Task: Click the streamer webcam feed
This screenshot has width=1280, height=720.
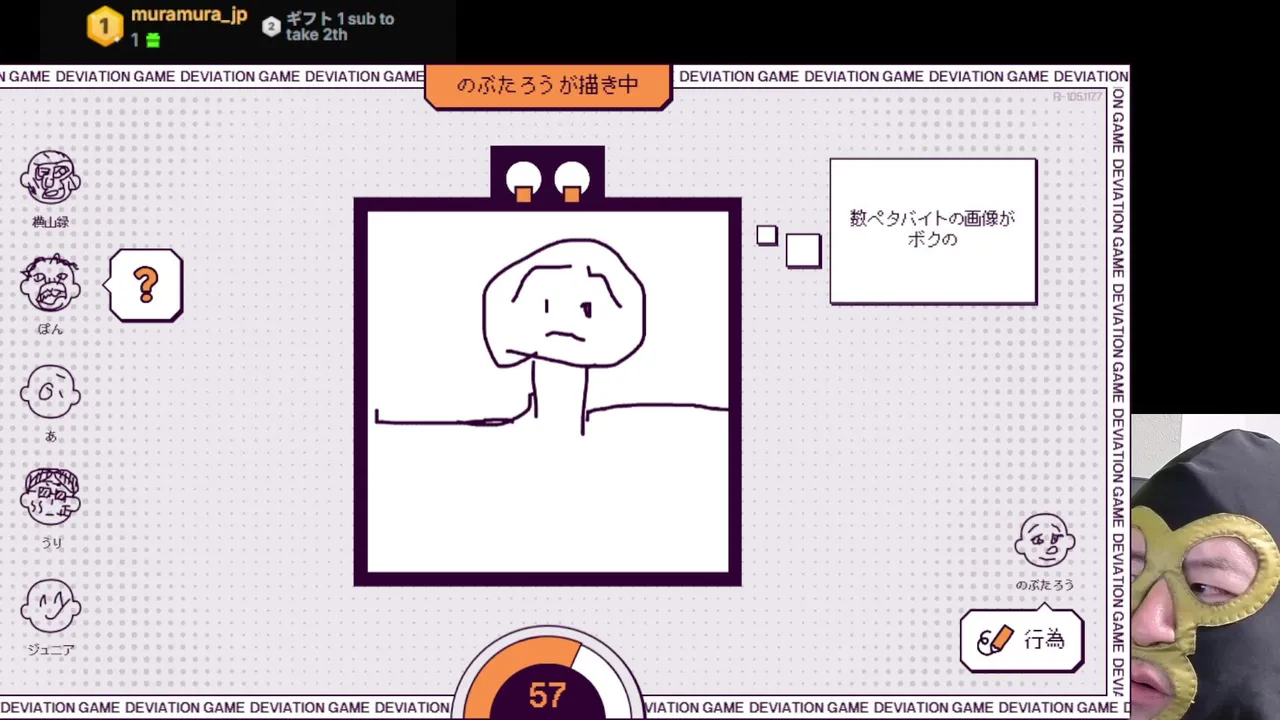Action: pos(1205,567)
